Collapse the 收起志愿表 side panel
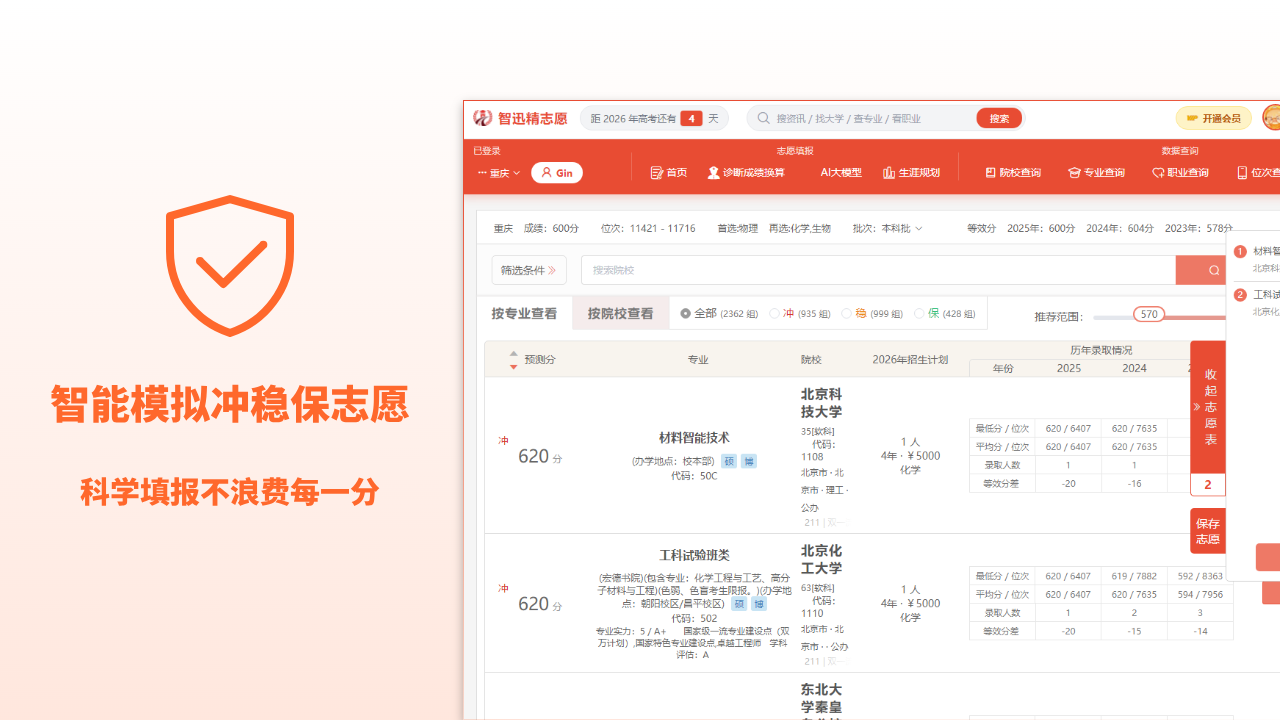The height and width of the screenshot is (720, 1280). click(x=1208, y=407)
